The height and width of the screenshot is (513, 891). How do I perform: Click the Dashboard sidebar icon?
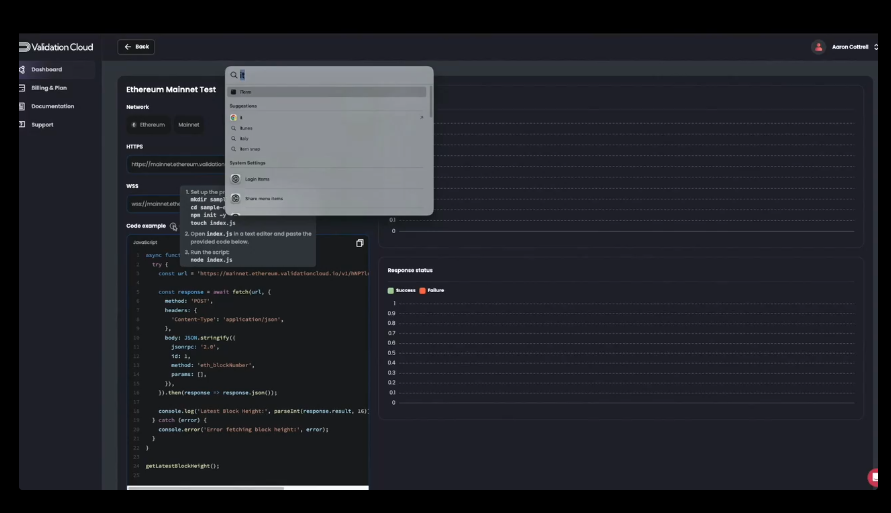pyautogui.click(x=22, y=69)
